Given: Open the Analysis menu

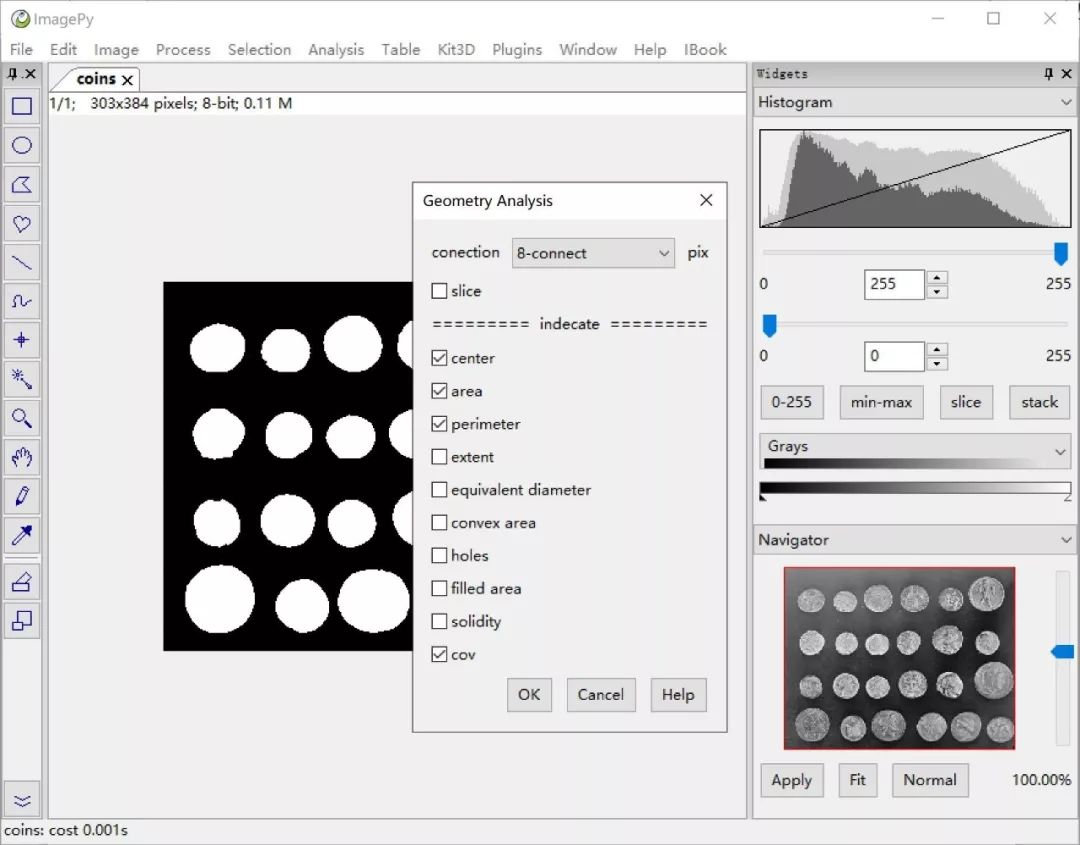Looking at the screenshot, I should 336,49.
